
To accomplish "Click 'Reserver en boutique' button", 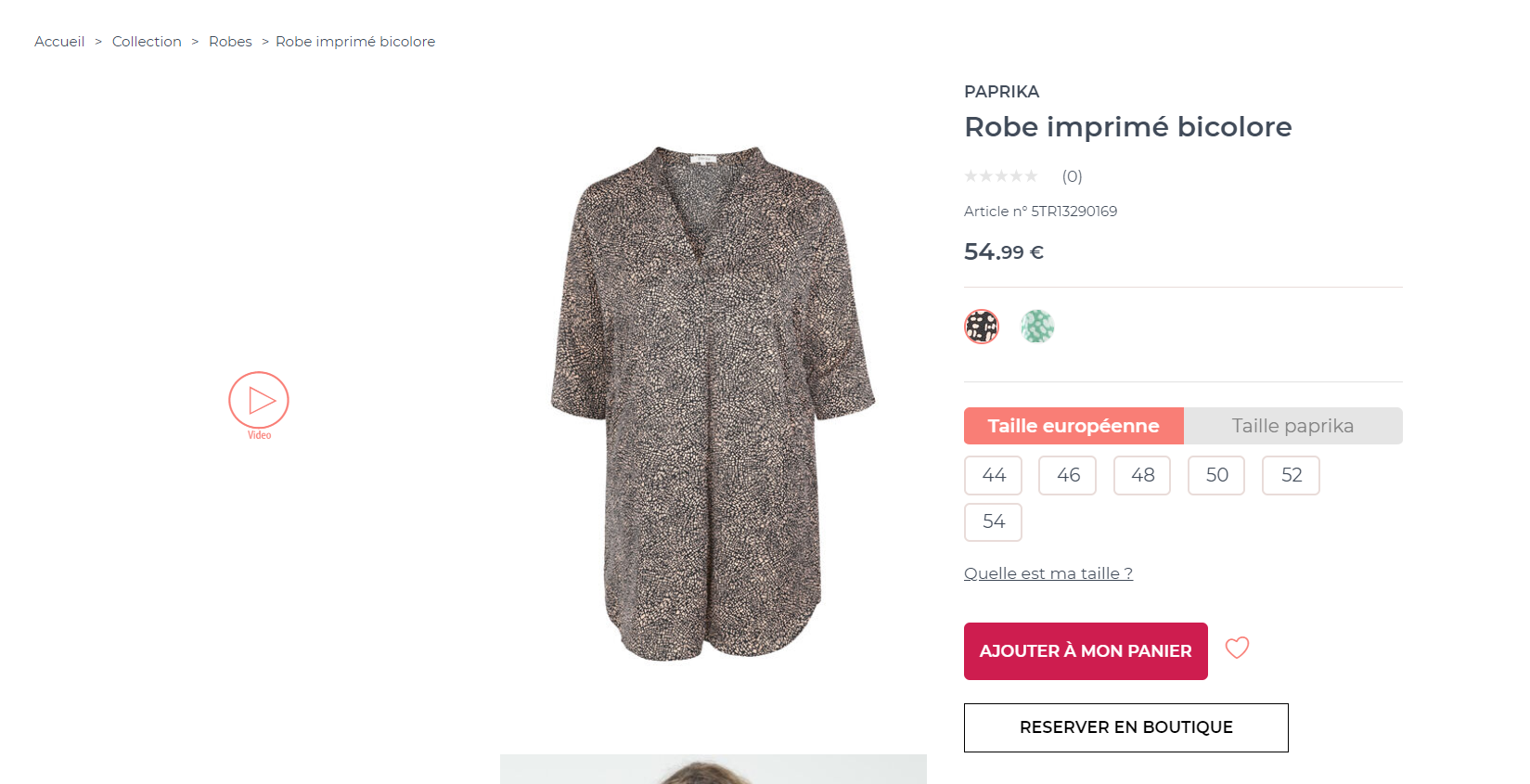I will pyautogui.click(x=1125, y=727).
